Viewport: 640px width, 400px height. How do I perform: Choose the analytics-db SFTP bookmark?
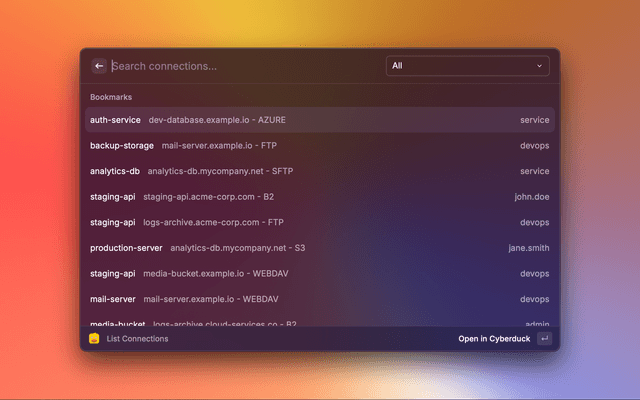319,171
